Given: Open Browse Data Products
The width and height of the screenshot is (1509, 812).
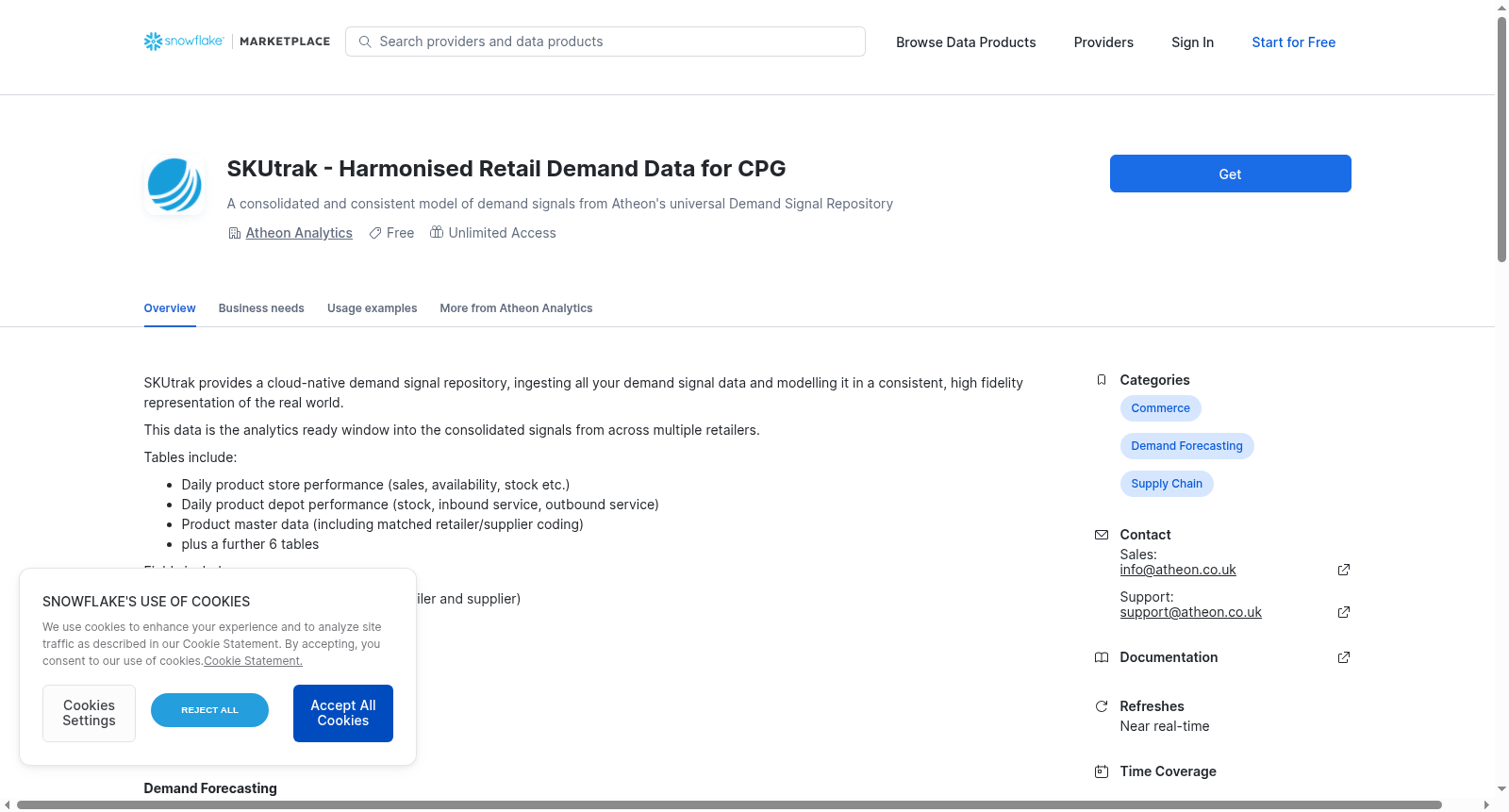Looking at the screenshot, I should [966, 42].
